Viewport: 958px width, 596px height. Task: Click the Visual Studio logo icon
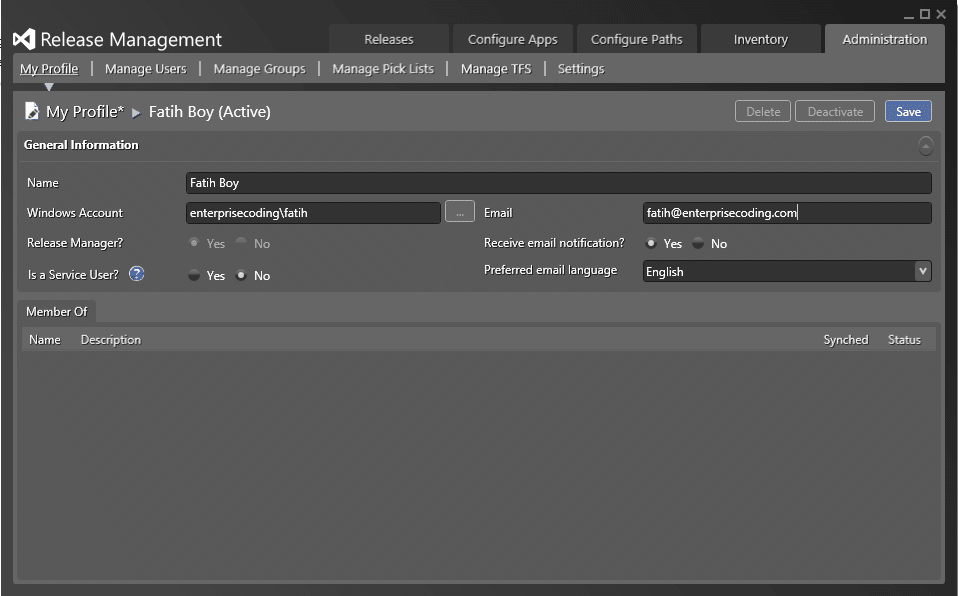[24, 40]
